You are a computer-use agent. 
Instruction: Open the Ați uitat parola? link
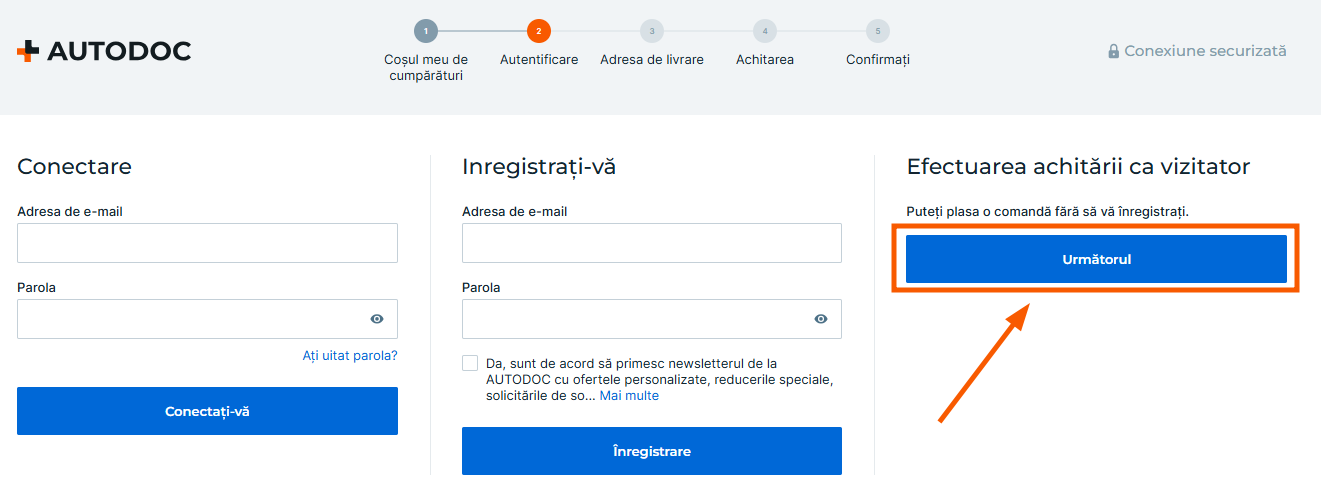click(350, 356)
